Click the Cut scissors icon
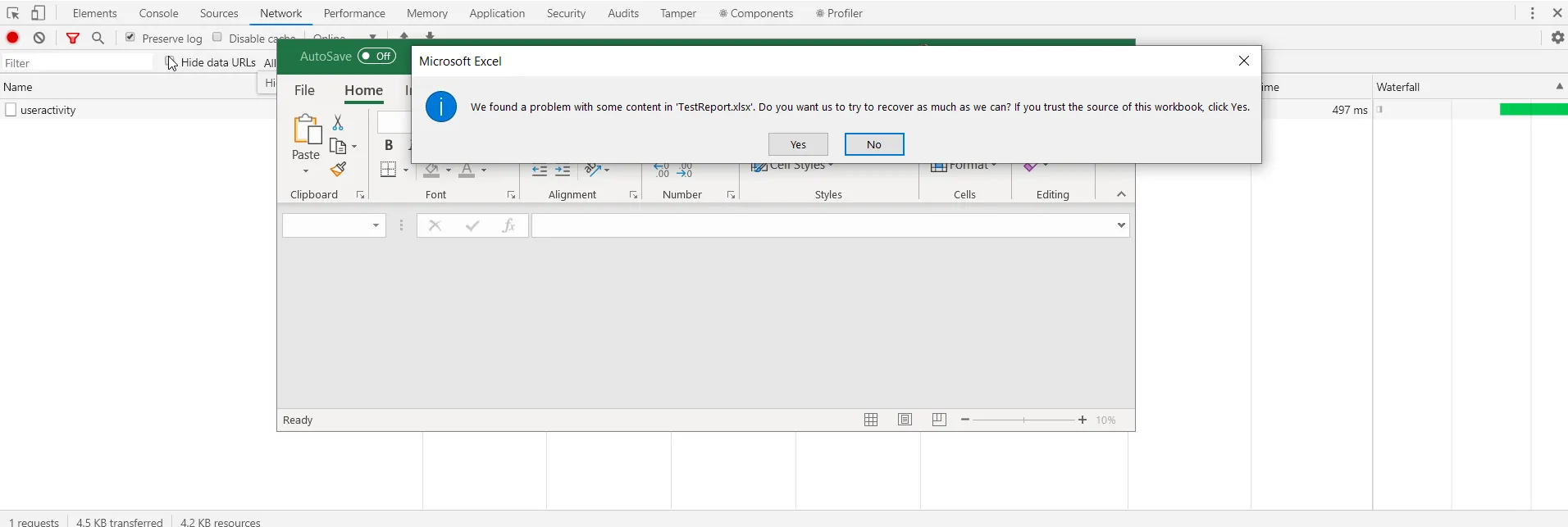The height and width of the screenshot is (527, 1568). 338,123
